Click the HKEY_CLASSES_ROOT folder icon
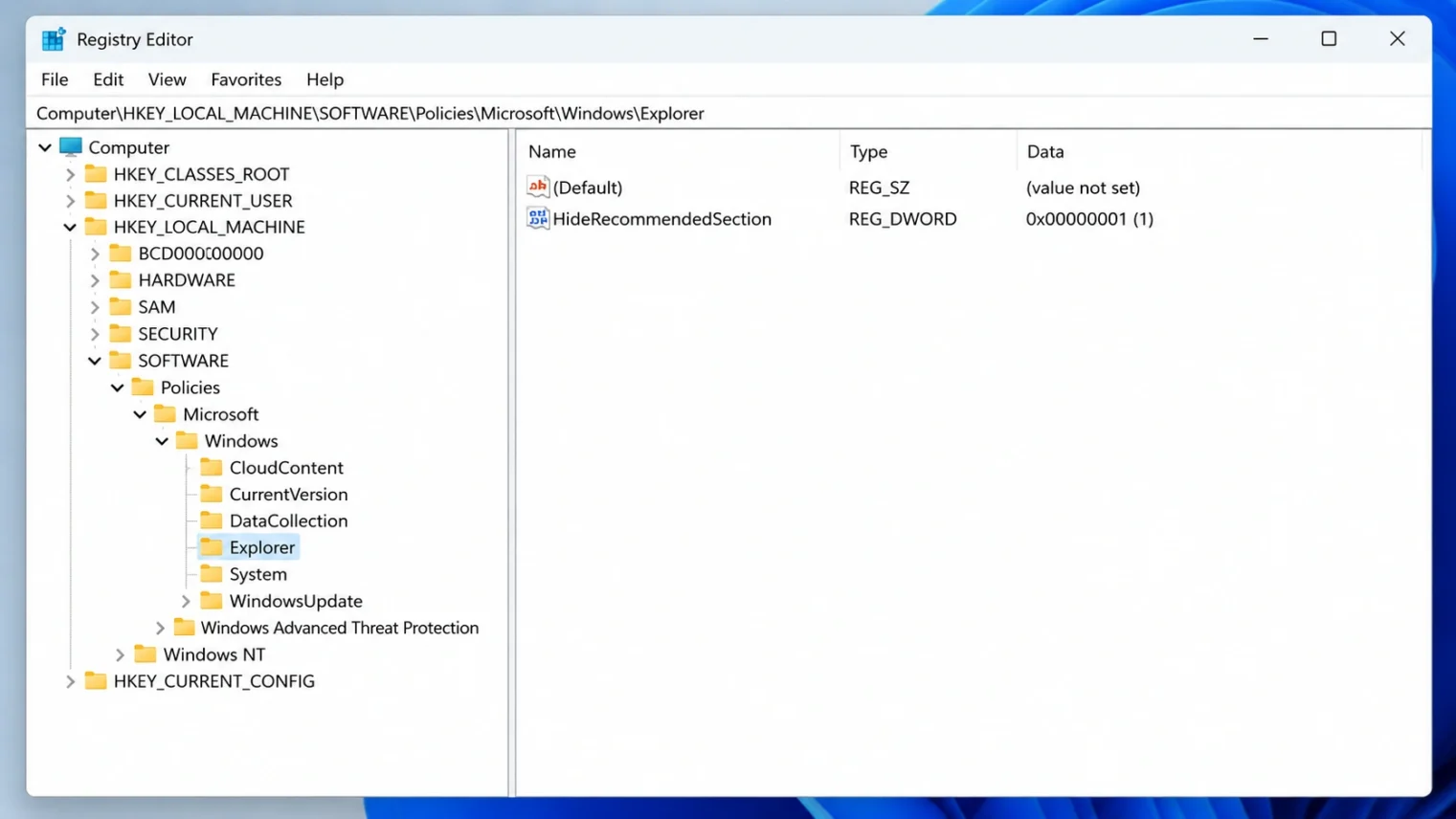 96,174
